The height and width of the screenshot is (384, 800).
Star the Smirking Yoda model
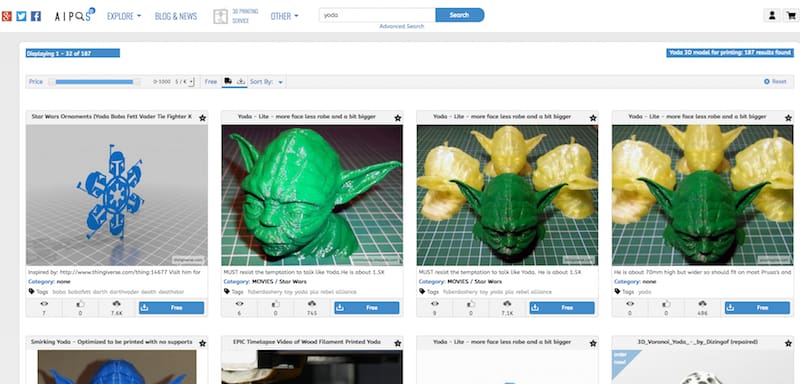203,343
